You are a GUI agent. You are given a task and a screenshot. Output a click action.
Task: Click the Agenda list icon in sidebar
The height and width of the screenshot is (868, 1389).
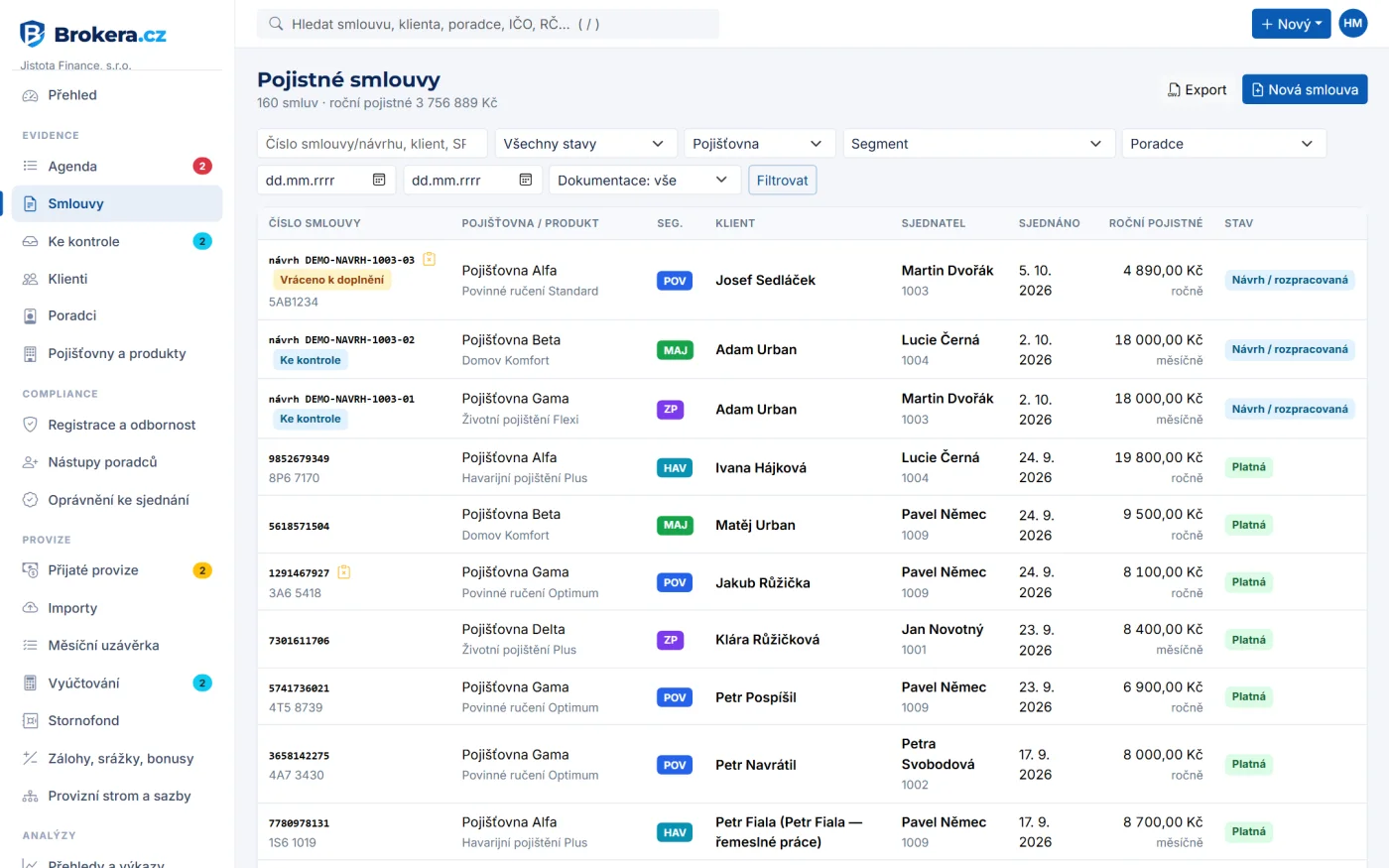click(30, 166)
